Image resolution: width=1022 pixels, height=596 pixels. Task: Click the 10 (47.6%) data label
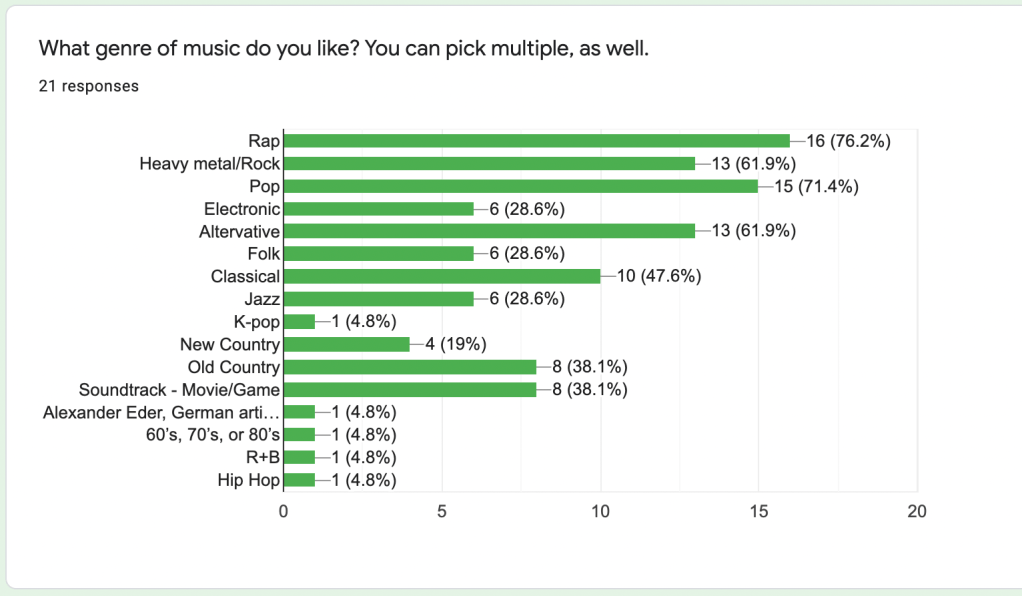(658, 276)
